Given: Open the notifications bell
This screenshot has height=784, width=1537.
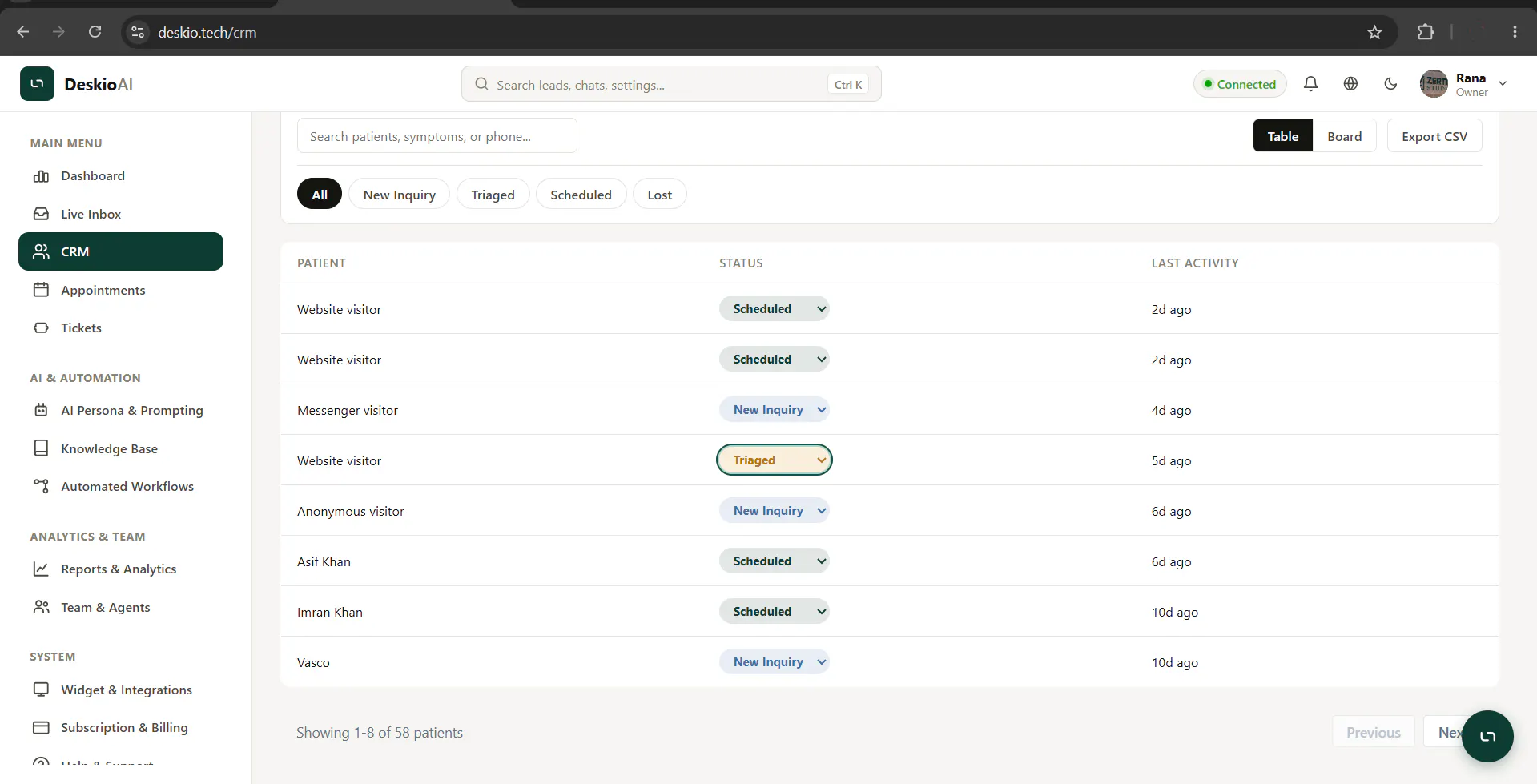Looking at the screenshot, I should coord(1310,84).
